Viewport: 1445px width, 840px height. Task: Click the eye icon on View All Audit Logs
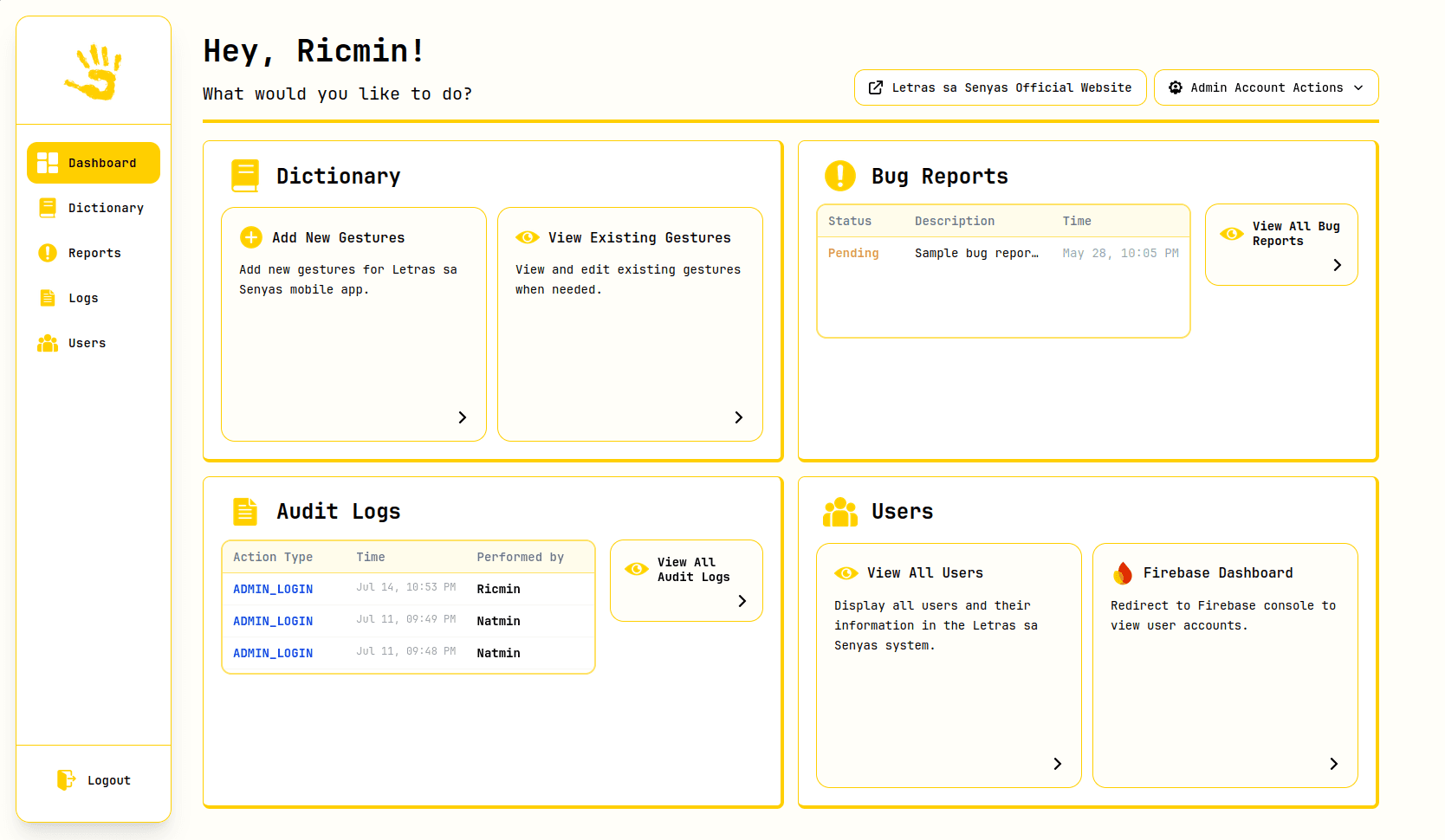[x=637, y=569]
